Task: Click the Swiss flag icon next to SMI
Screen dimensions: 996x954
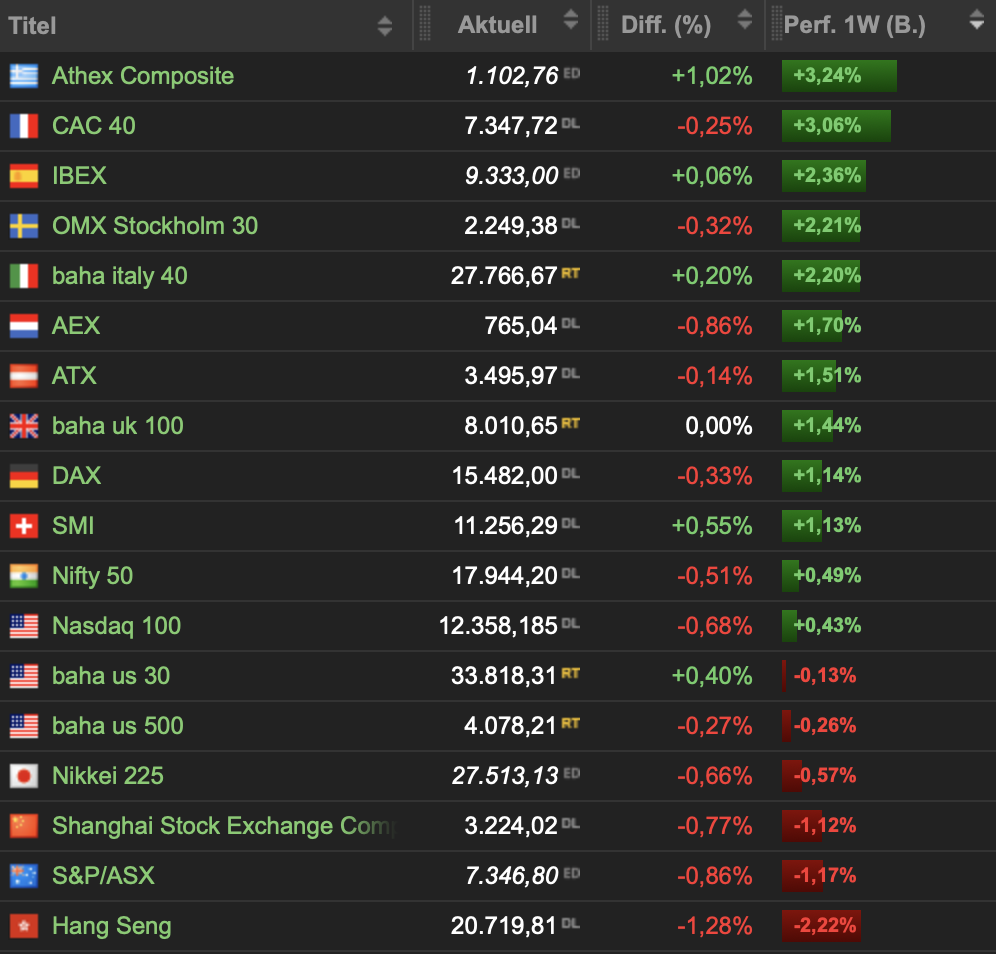Action: point(24,526)
